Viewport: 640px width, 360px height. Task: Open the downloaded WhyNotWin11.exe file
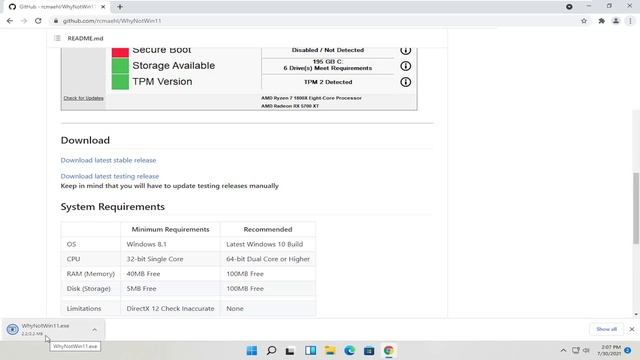click(x=45, y=329)
